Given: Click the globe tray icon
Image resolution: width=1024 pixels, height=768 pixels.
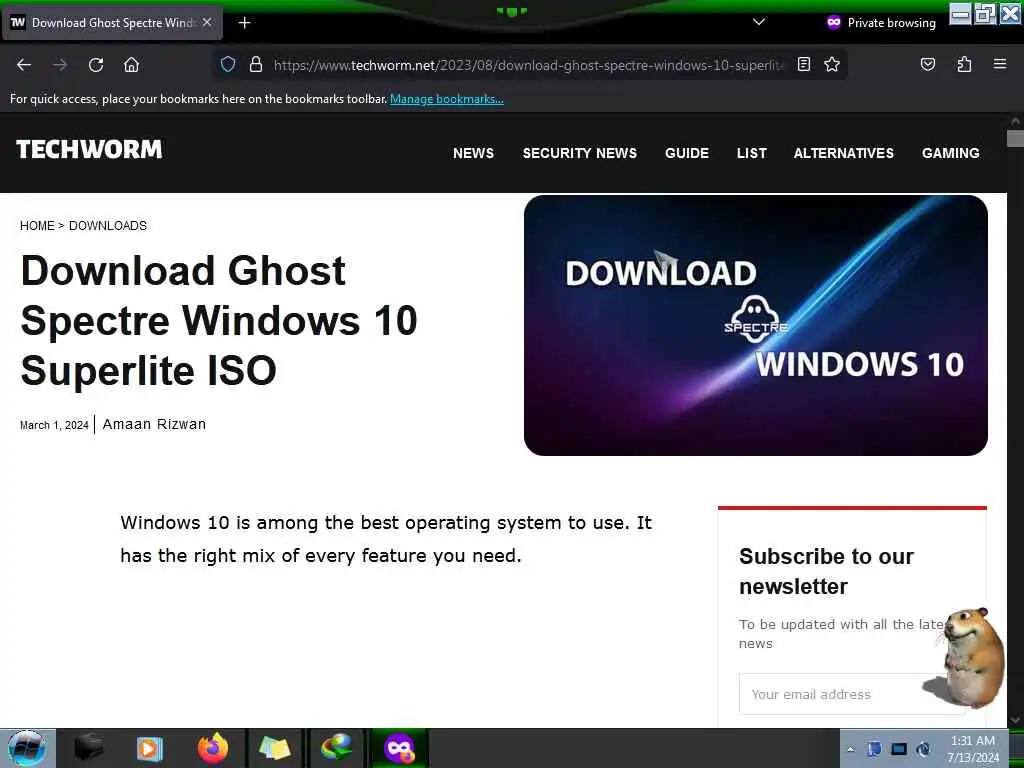Looking at the screenshot, I should (923, 749).
